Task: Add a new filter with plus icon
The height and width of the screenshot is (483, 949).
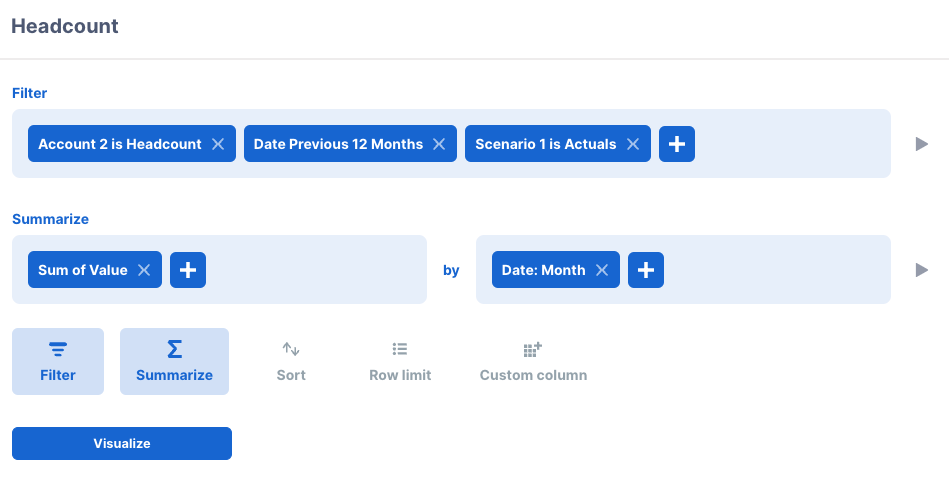Action: point(677,144)
